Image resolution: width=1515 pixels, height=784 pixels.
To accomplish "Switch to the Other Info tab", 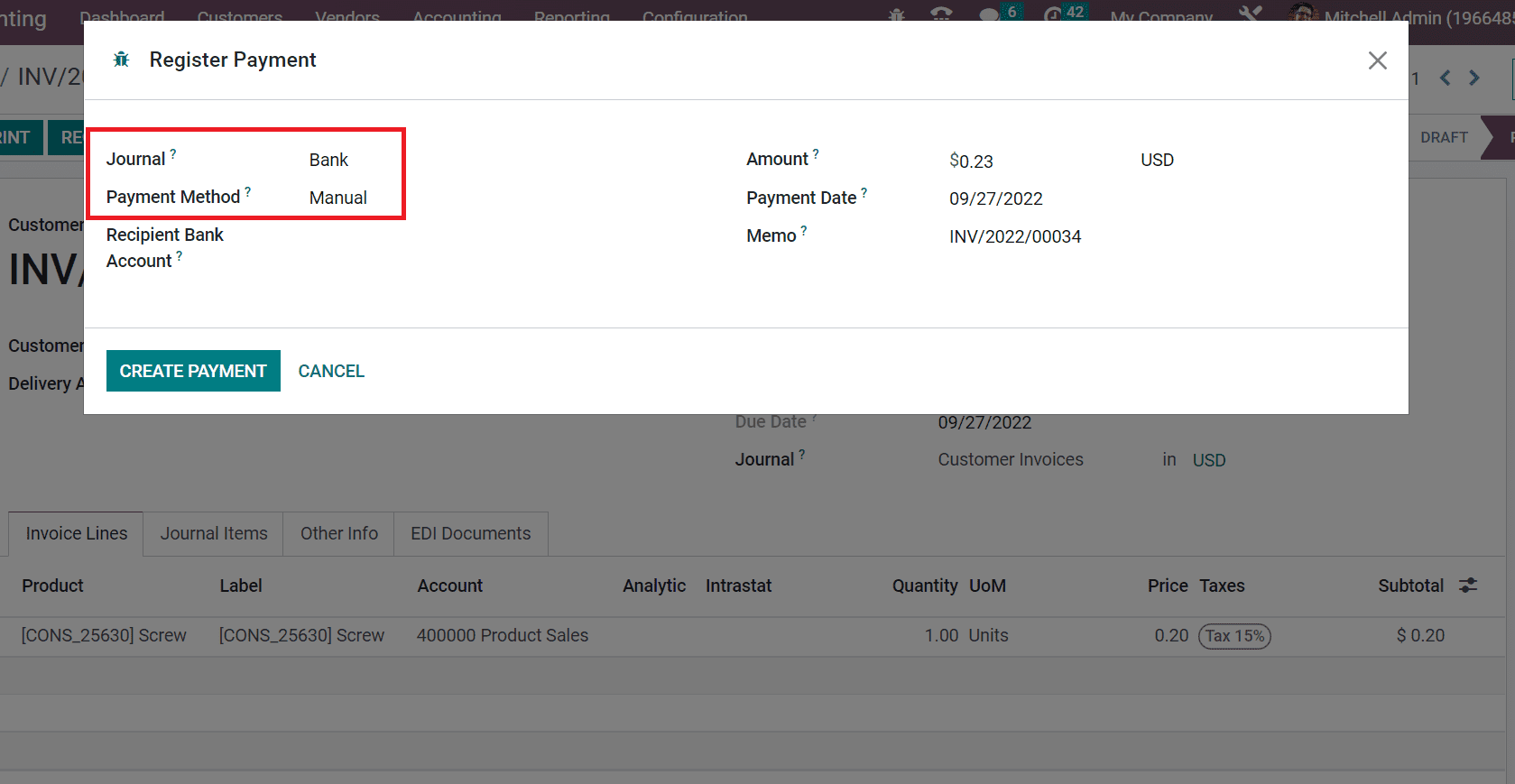I will (339, 533).
